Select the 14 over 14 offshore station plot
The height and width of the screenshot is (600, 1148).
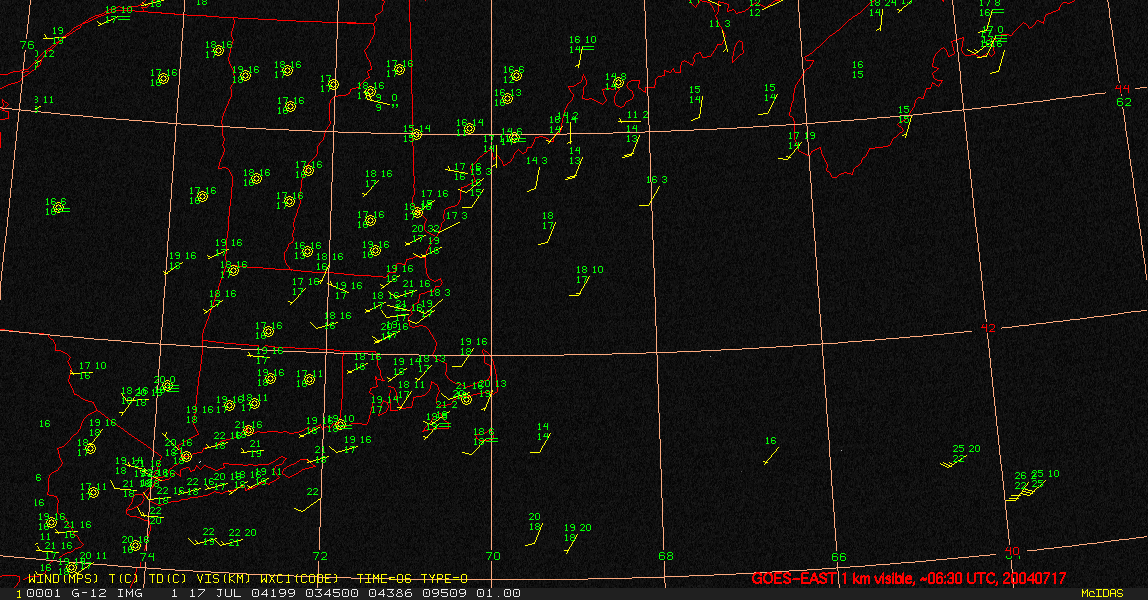pos(543,432)
